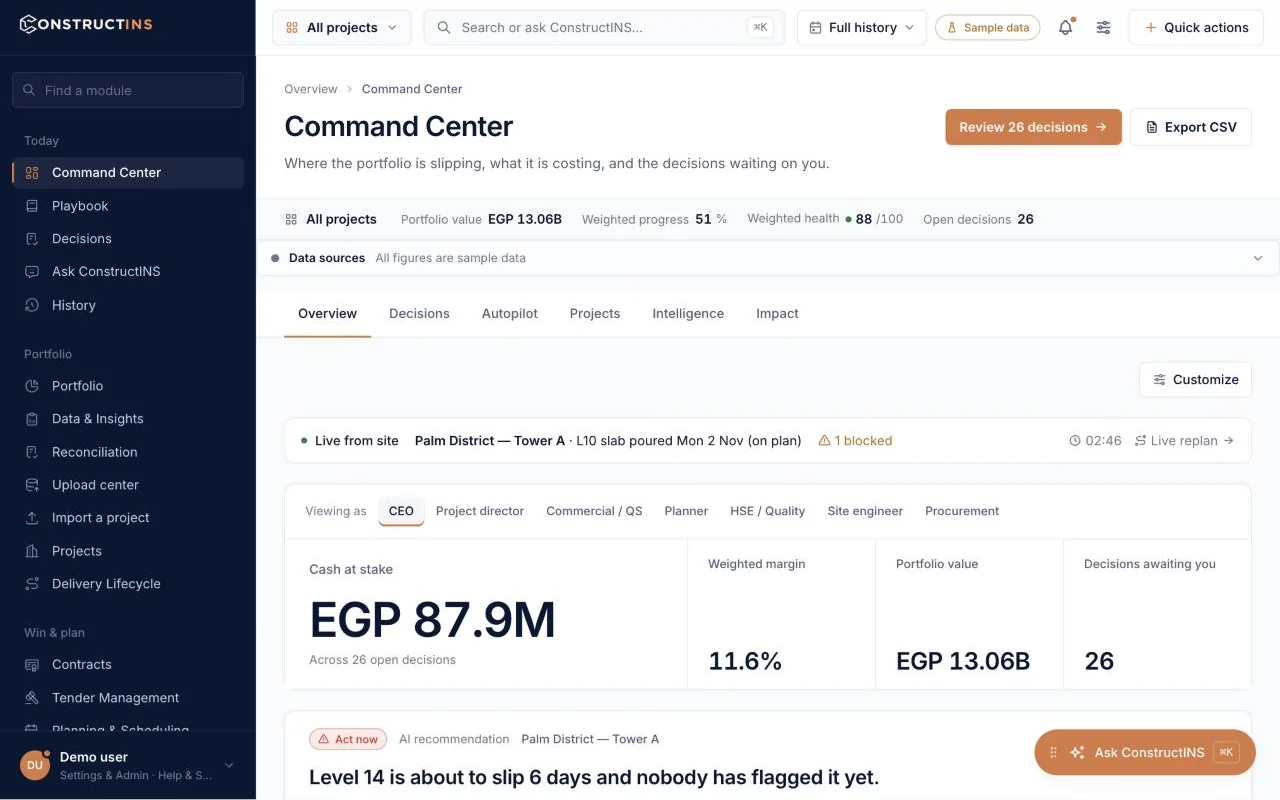Click Live replan link

point(1184,441)
